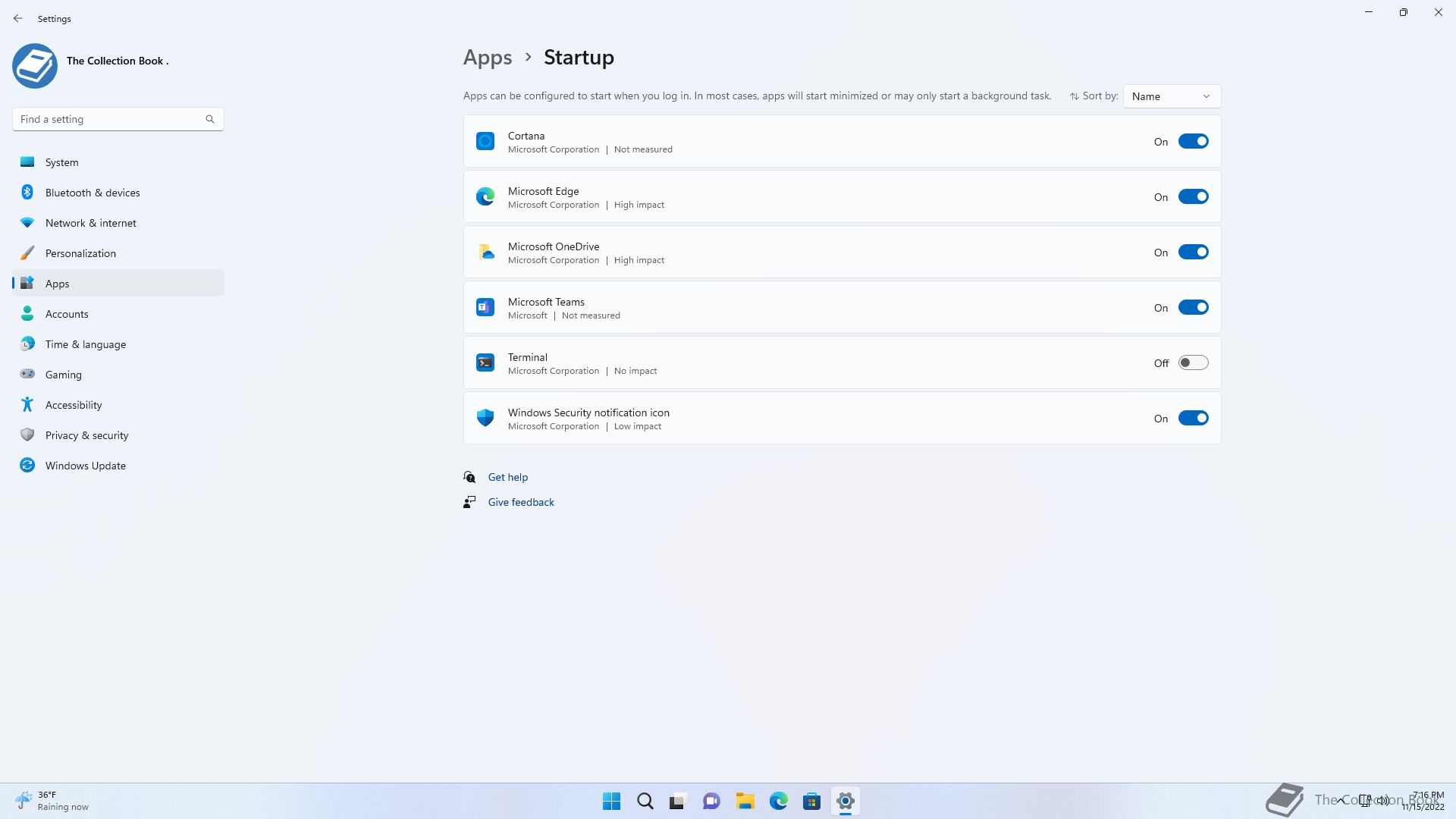Image resolution: width=1456 pixels, height=819 pixels.
Task: Click the Terminal app icon in list
Action: tap(485, 362)
